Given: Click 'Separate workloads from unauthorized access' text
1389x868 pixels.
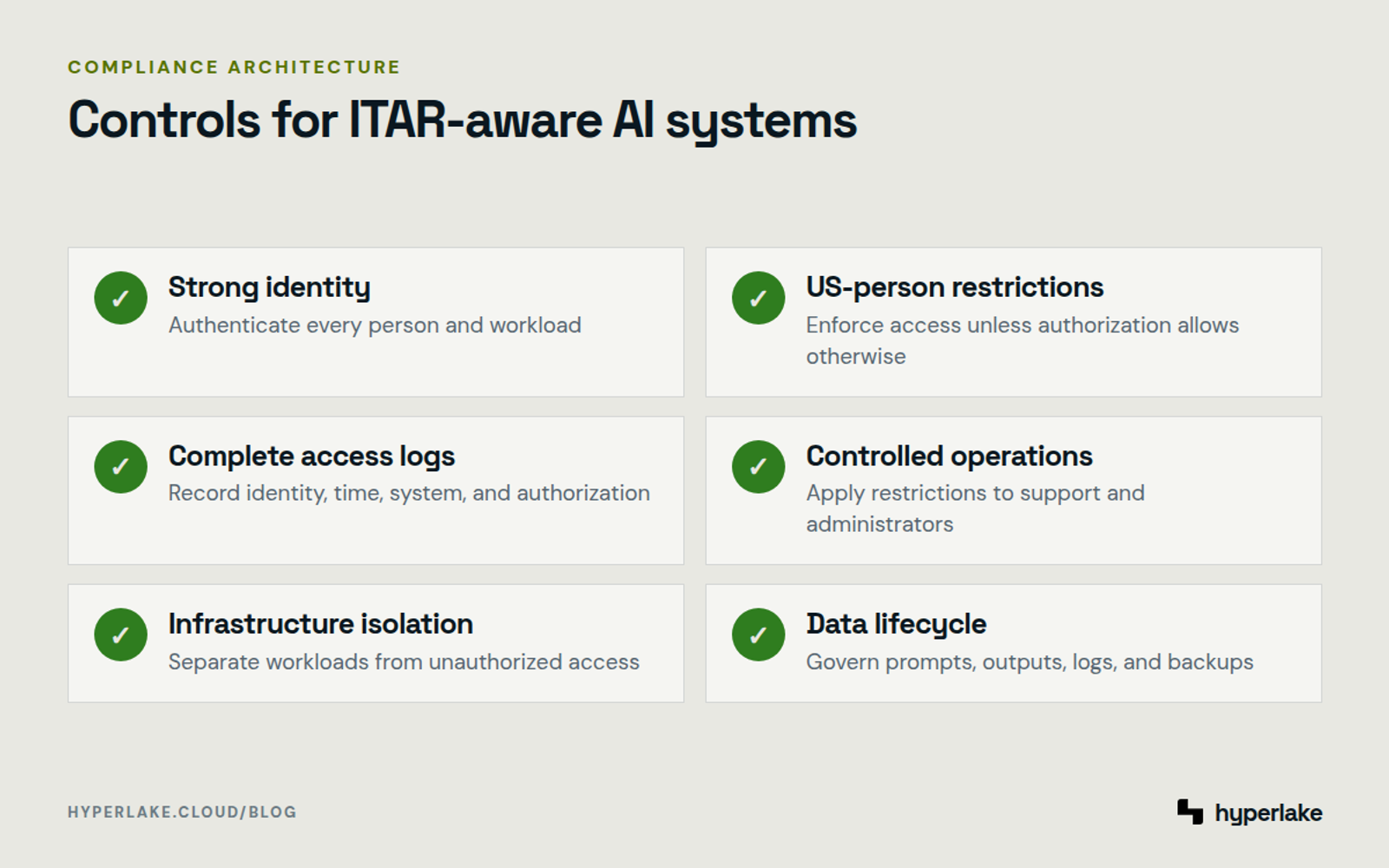Looking at the screenshot, I should pyautogui.click(x=404, y=662).
